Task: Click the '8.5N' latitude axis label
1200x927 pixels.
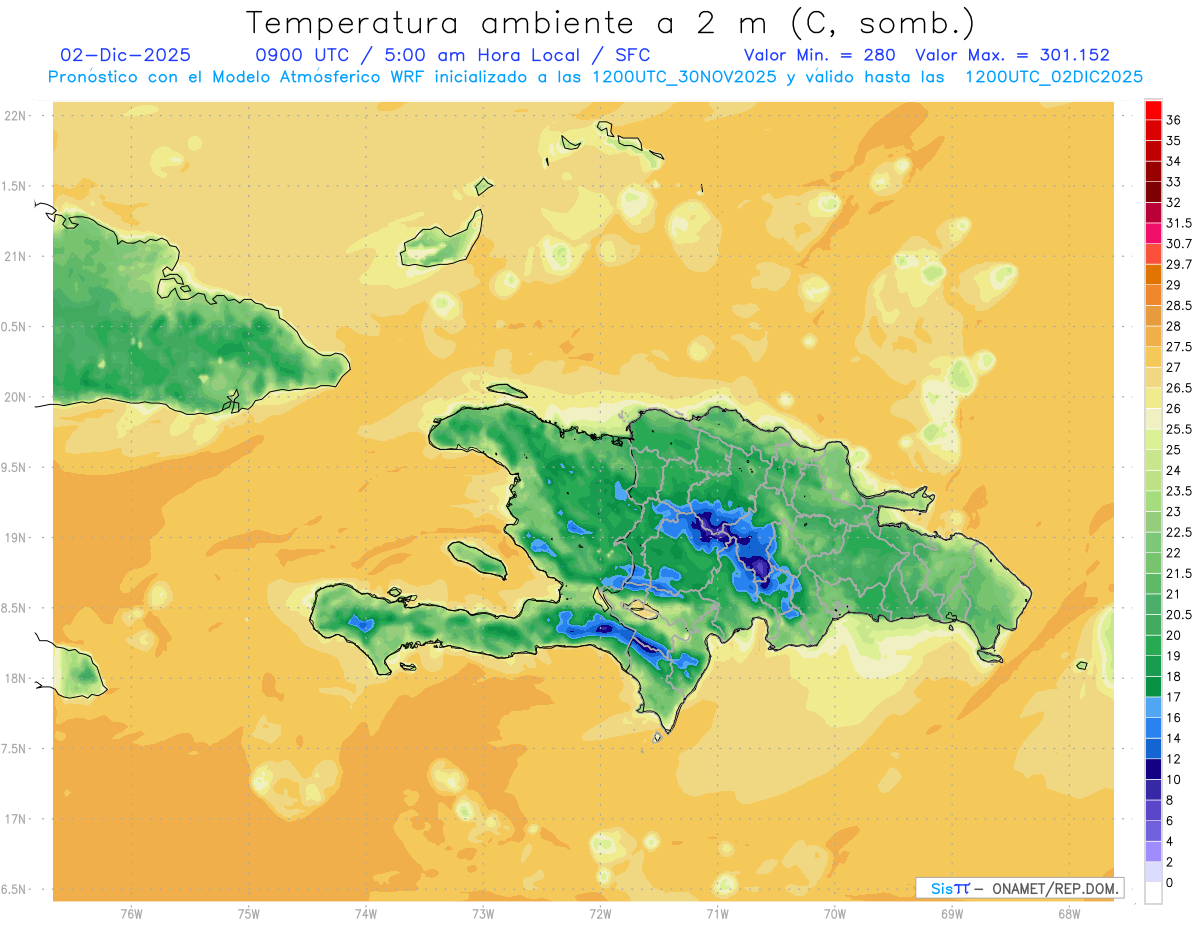Action: (14, 608)
